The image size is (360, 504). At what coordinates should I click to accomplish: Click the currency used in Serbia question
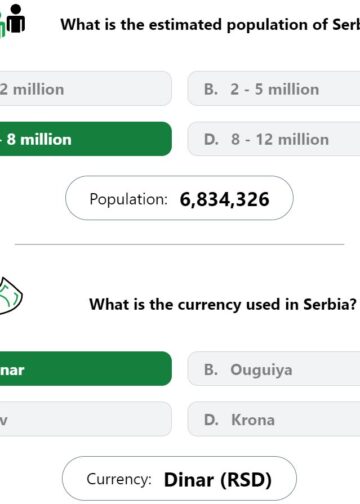[x=223, y=304]
